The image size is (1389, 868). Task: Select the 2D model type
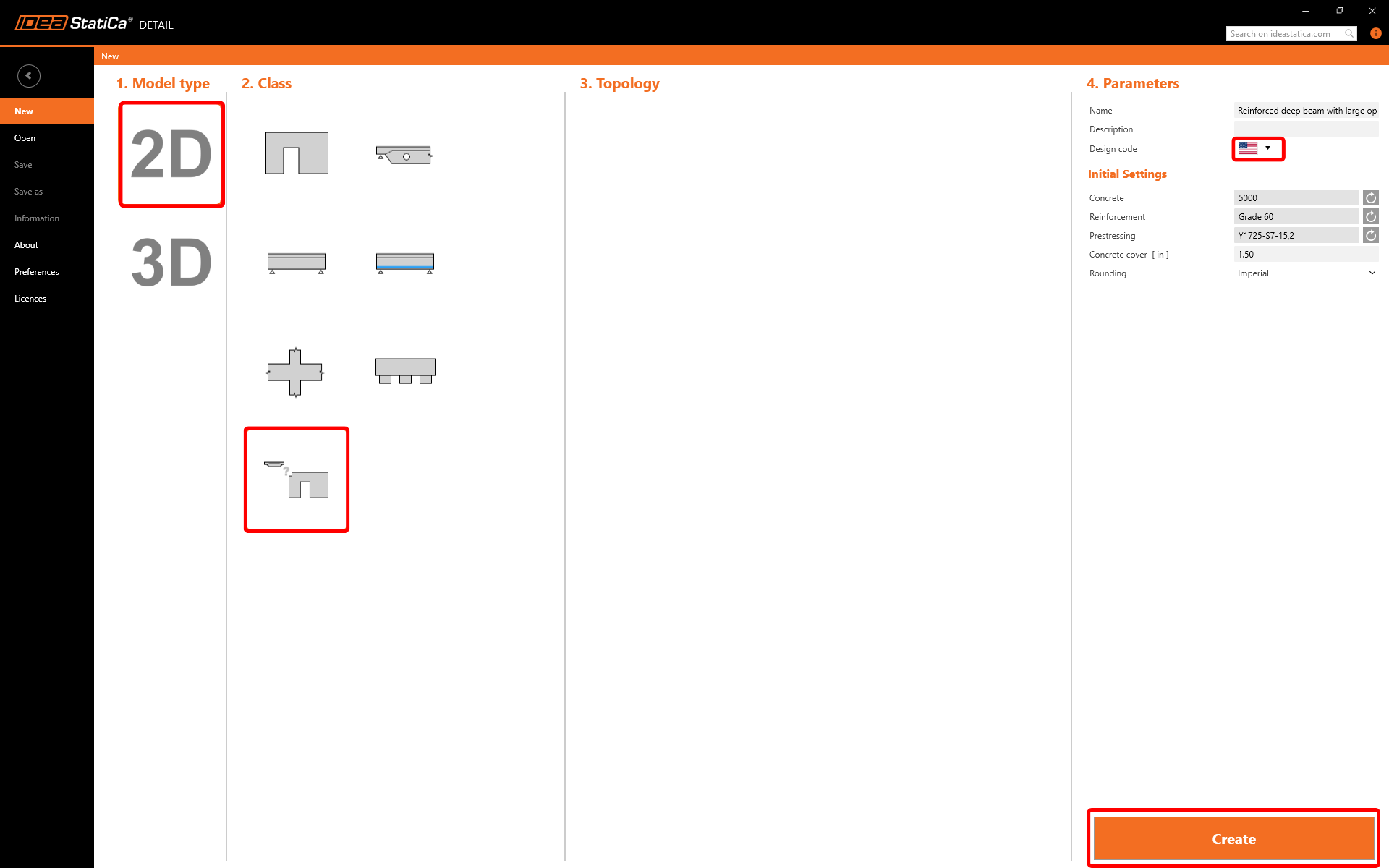click(x=171, y=154)
